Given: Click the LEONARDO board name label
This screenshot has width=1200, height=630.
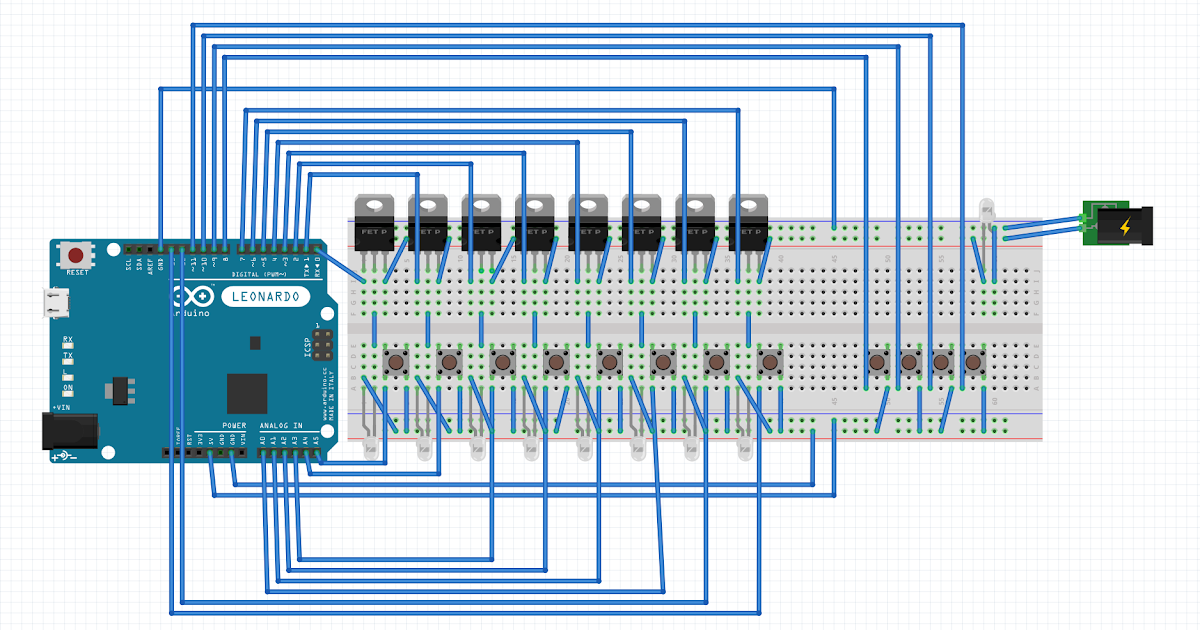Looking at the screenshot, I should (x=266, y=295).
